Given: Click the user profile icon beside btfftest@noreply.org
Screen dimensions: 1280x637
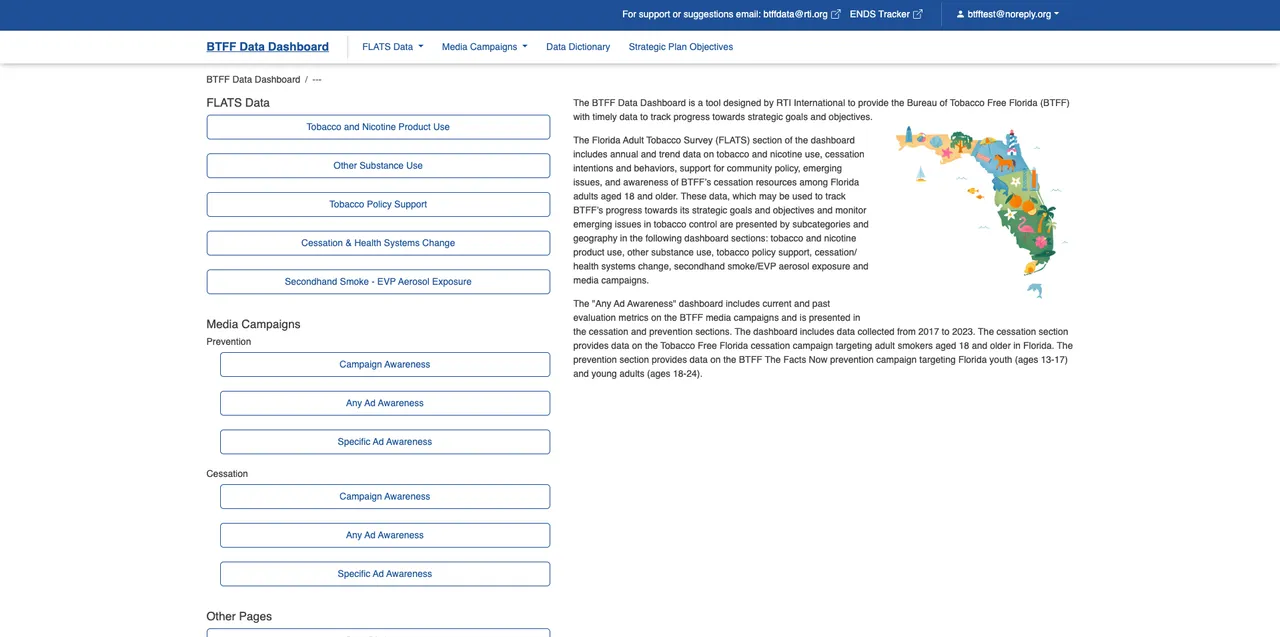Looking at the screenshot, I should point(960,14).
